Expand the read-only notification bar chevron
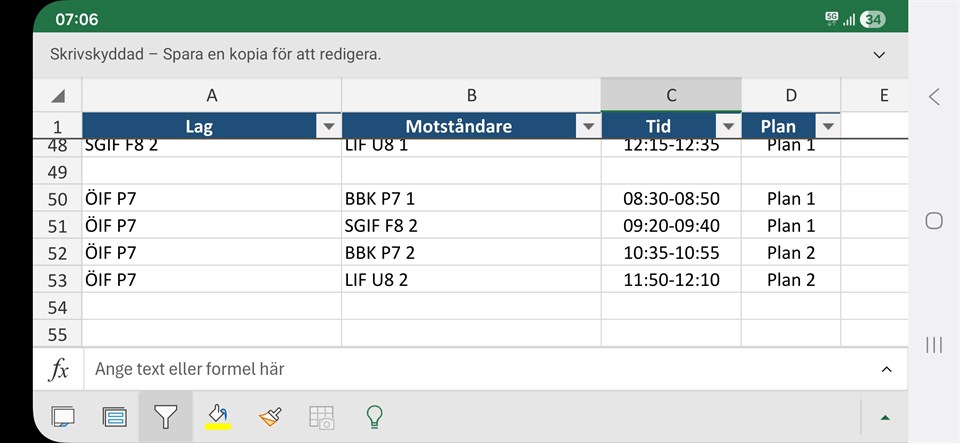The height and width of the screenshot is (443, 960). click(880, 55)
